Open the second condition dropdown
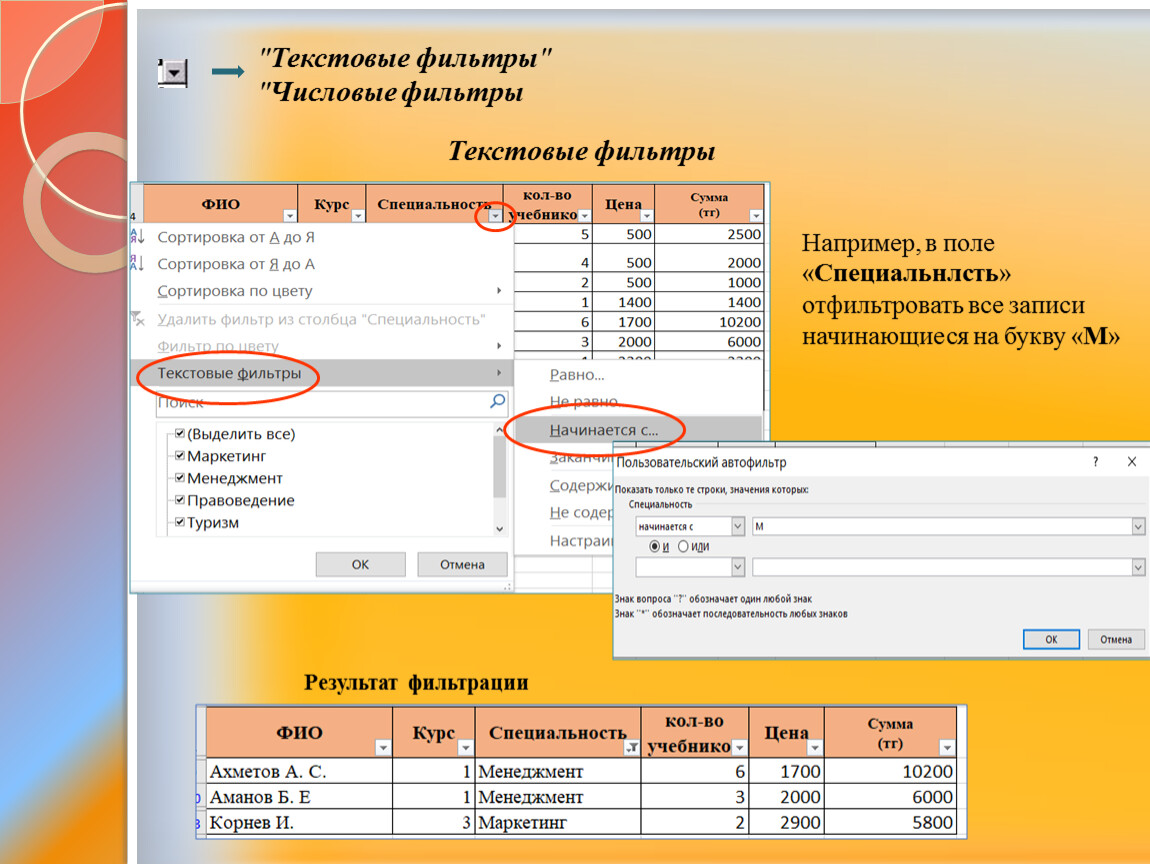This screenshot has width=1150, height=864. tap(738, 567)
